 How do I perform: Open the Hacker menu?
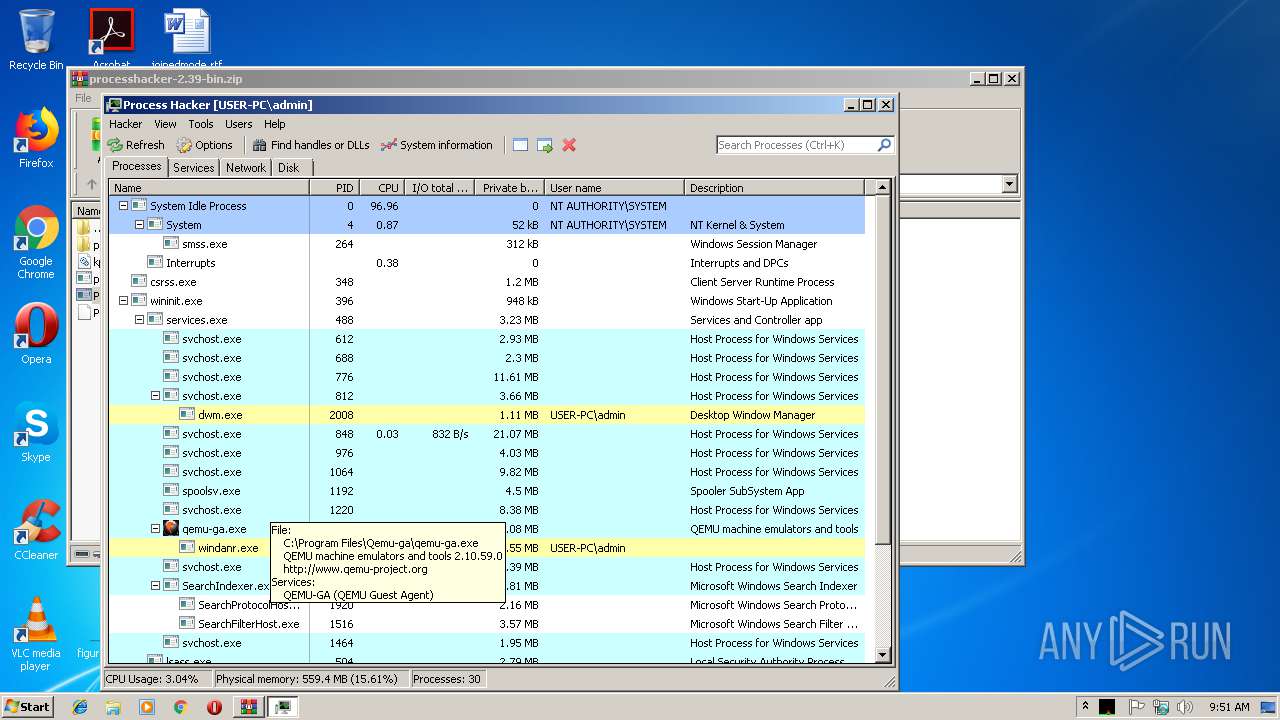tap(126, 124)
